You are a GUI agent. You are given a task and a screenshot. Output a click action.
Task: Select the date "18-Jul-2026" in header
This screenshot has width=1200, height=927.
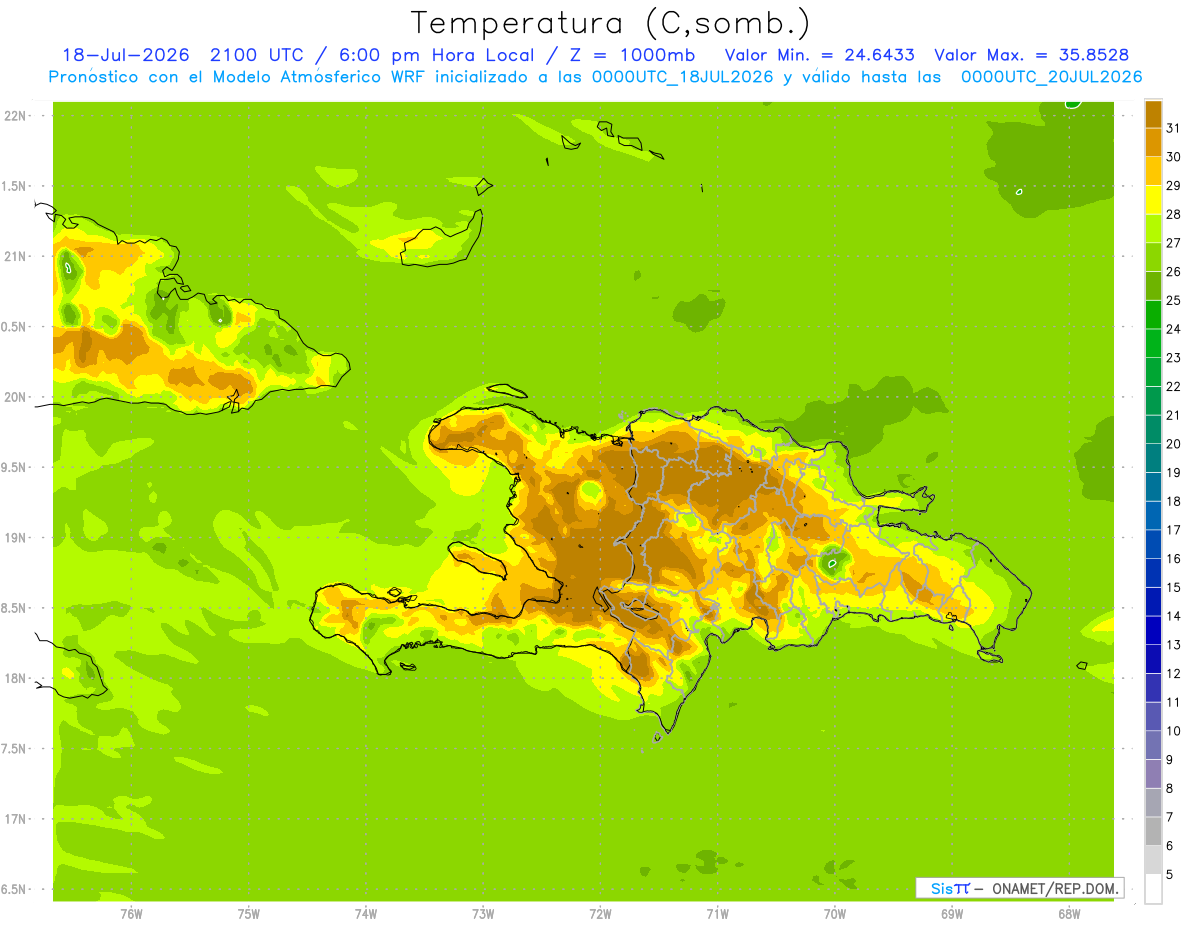(x=124, y=55)
